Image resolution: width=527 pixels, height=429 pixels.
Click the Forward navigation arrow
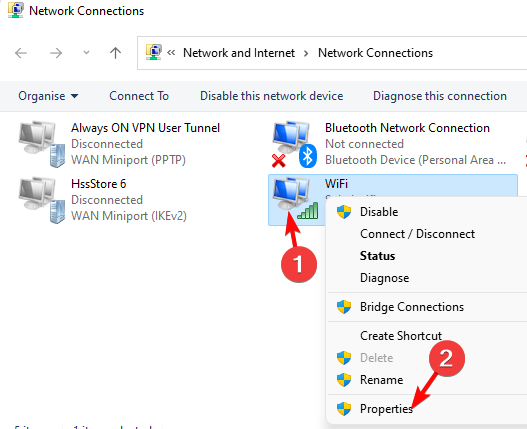[x=56, y=53]
